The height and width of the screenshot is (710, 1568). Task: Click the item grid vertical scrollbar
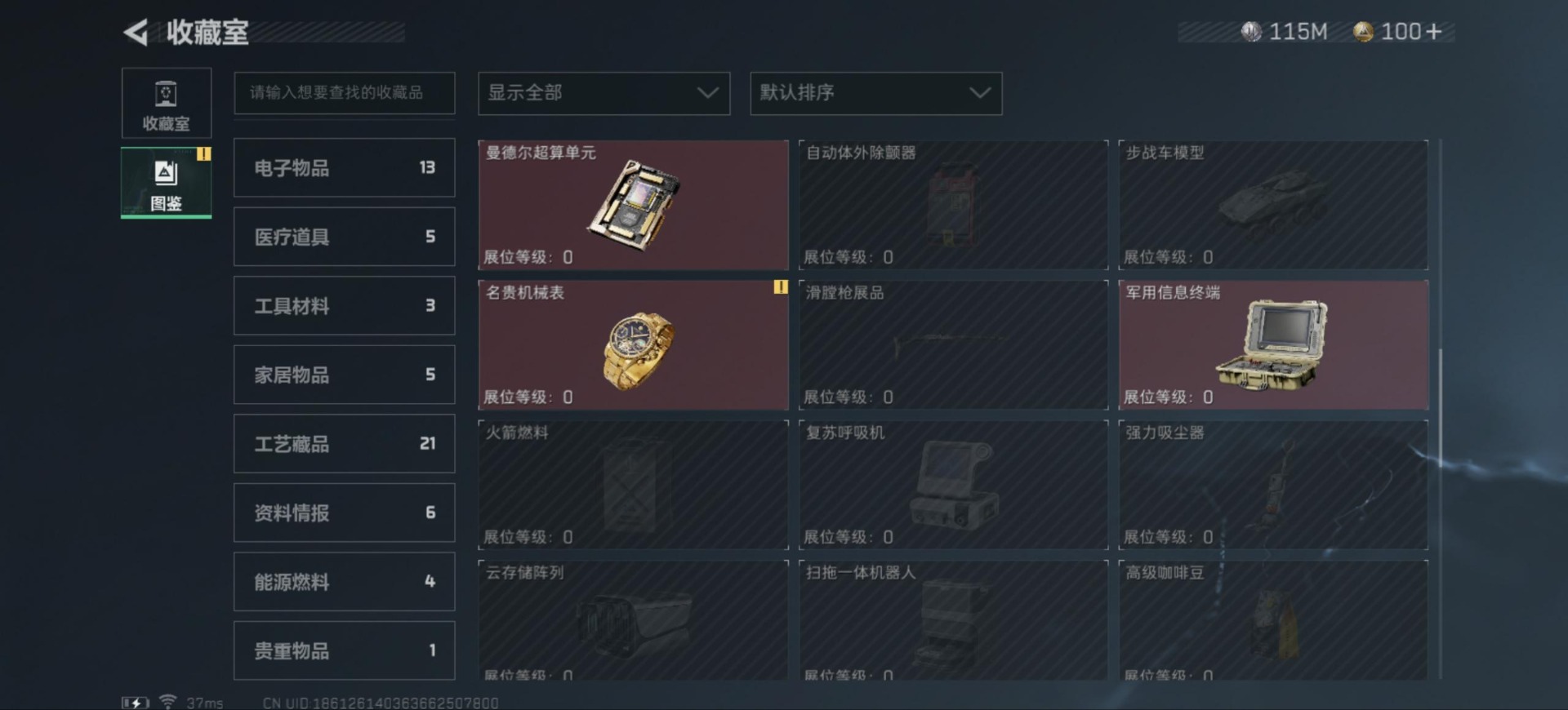point(1440,408)
